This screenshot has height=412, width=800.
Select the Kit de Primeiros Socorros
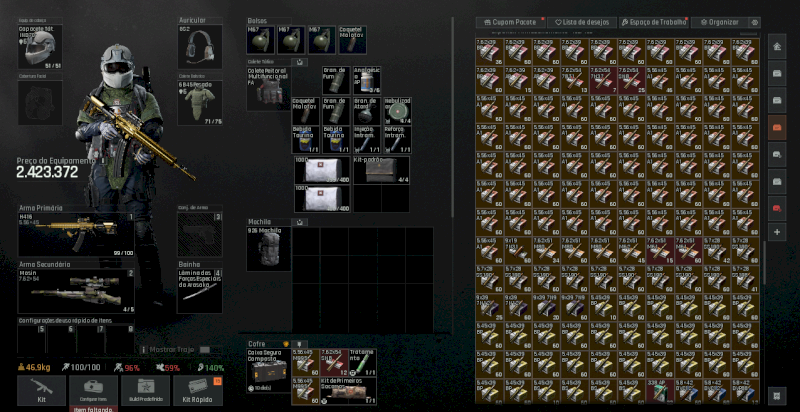(349, 391)
